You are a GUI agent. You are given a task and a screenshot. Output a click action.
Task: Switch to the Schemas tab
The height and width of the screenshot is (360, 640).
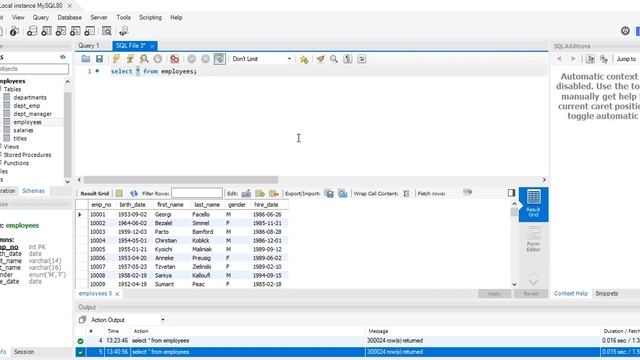coord(33,191)
